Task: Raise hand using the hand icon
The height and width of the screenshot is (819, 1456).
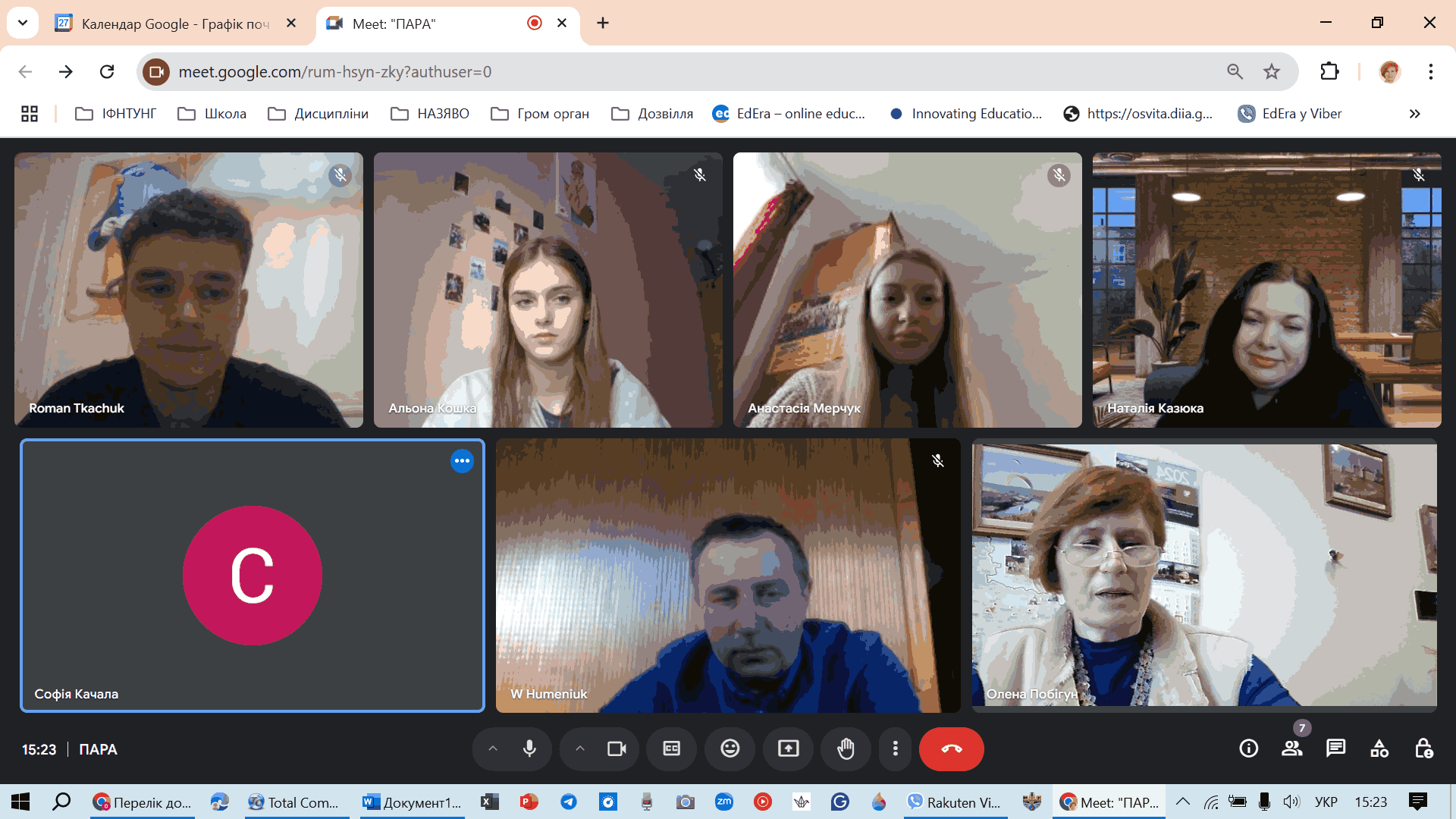Action: (846, 749)
